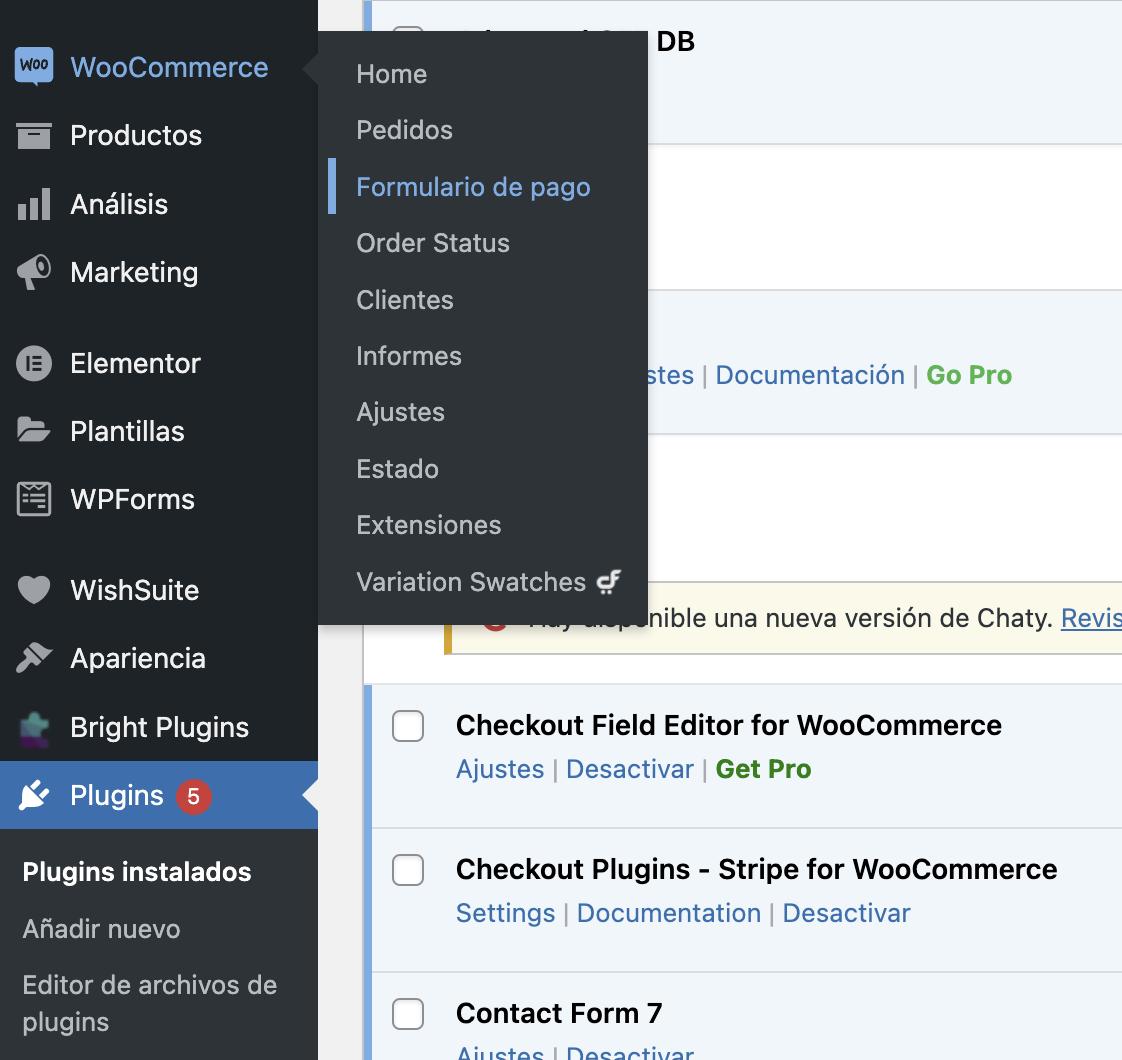Open Settings for Stripe checkout plugin
The width and height of the screenshot is (1122, 1060).
tap(505, 913)
